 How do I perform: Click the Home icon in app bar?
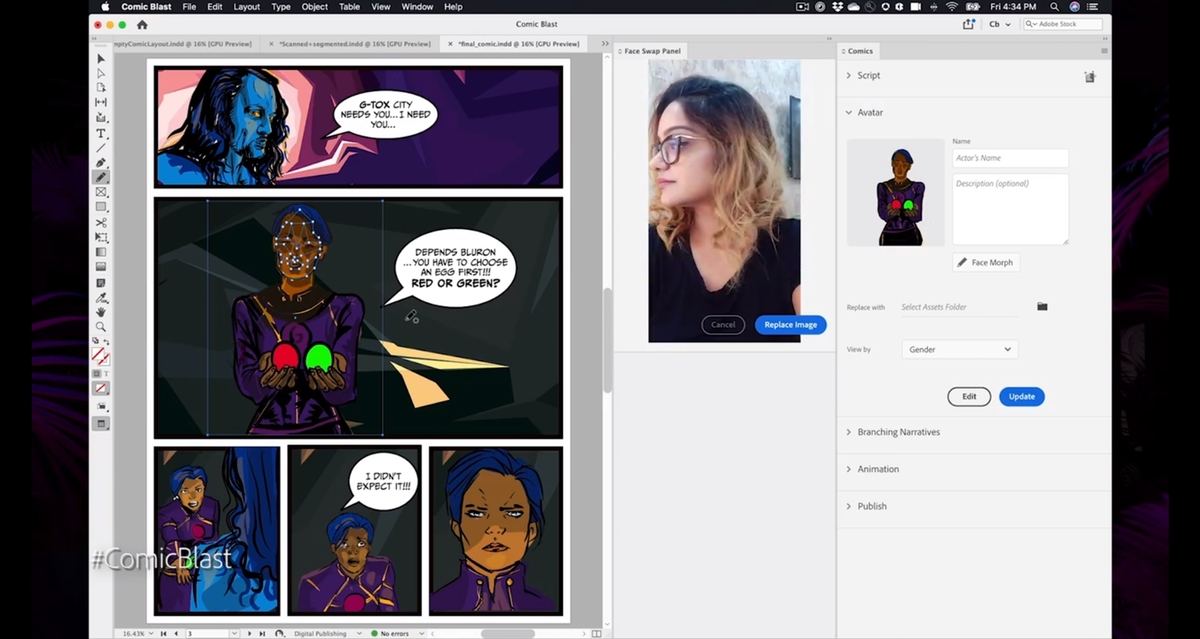tap(142, 24)
